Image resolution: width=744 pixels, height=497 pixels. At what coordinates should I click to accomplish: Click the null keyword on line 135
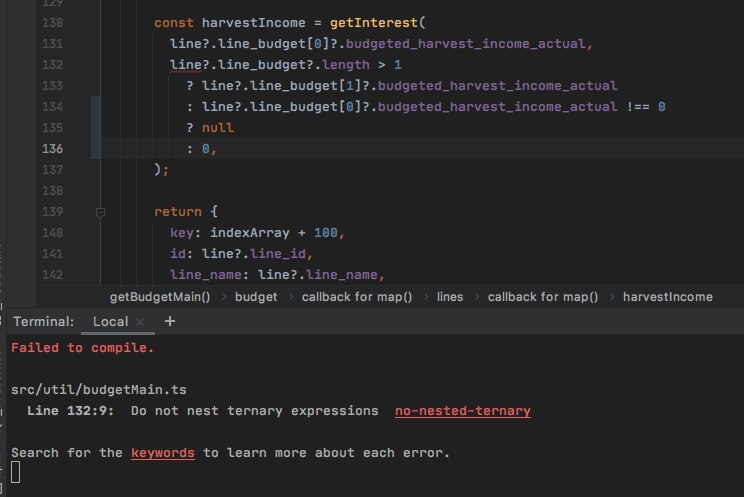click(x=218, y=128)
